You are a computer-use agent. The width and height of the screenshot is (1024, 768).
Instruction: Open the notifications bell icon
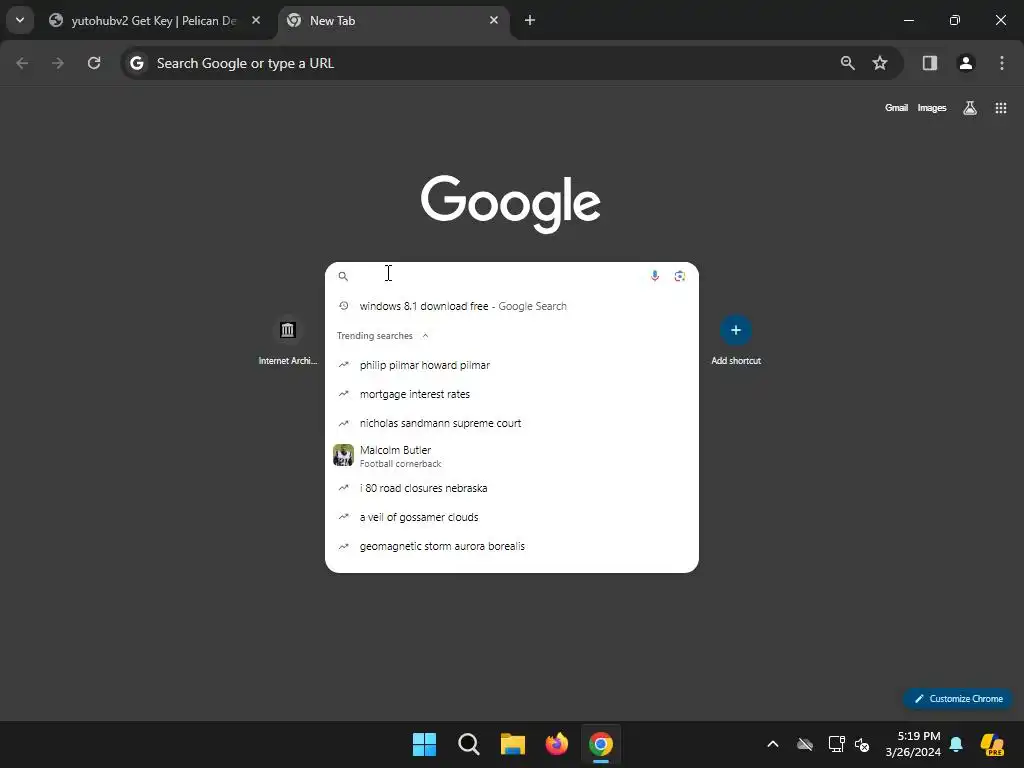click(x=956, y=744)
